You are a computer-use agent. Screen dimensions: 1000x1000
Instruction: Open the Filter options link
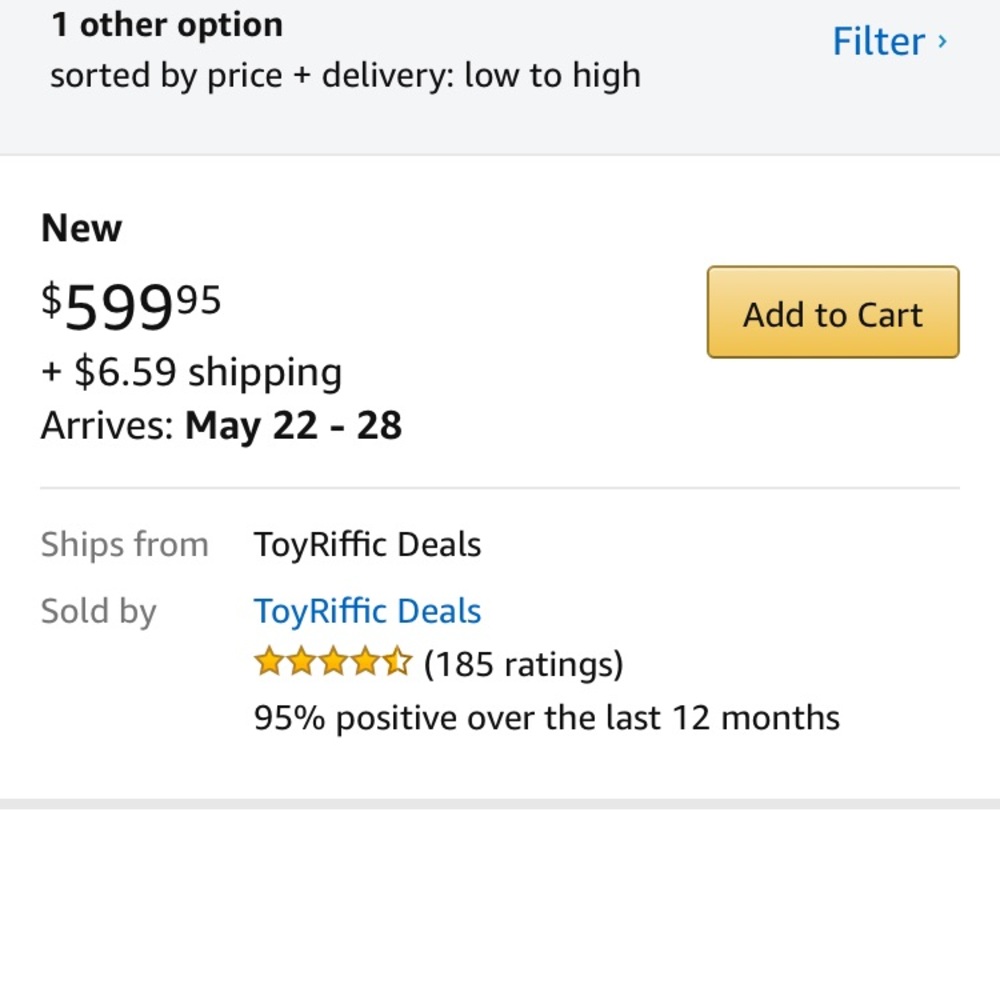[879, 42]
